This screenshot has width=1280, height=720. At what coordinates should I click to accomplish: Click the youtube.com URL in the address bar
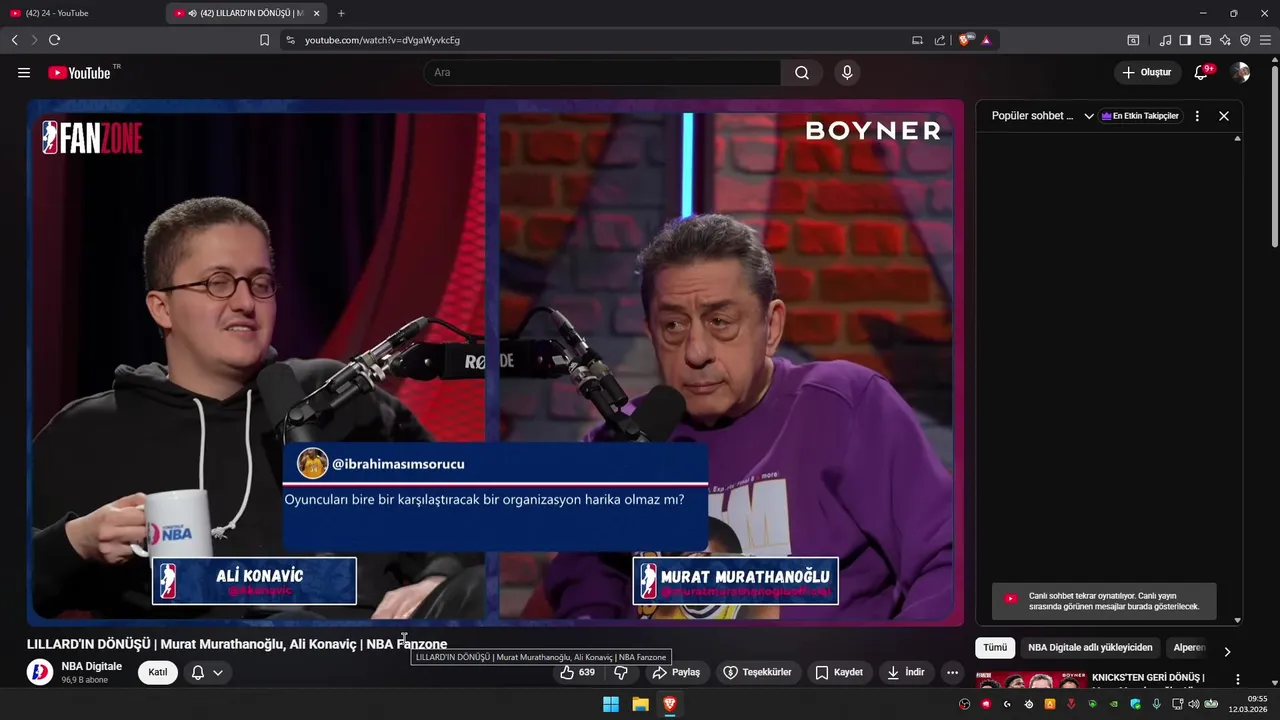coord(382,40)
